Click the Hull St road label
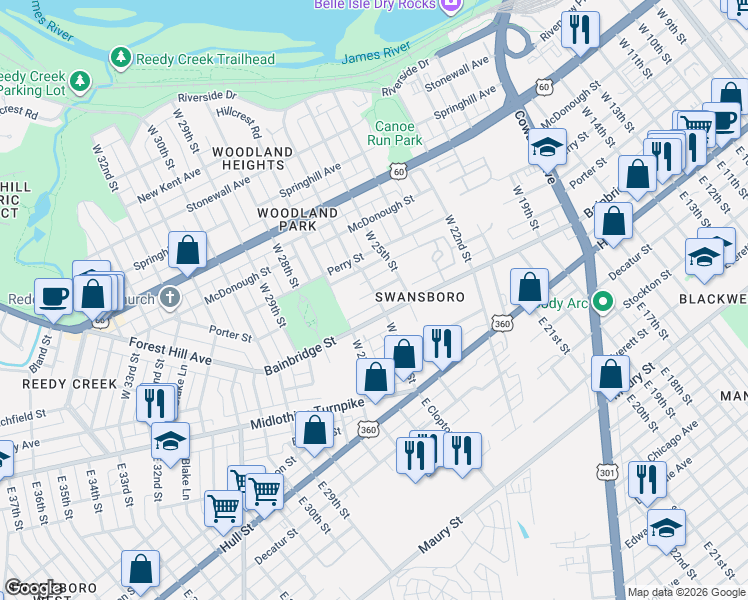This screenshot has height=600, width=748. pyautogui.click(x=238, y=538)
